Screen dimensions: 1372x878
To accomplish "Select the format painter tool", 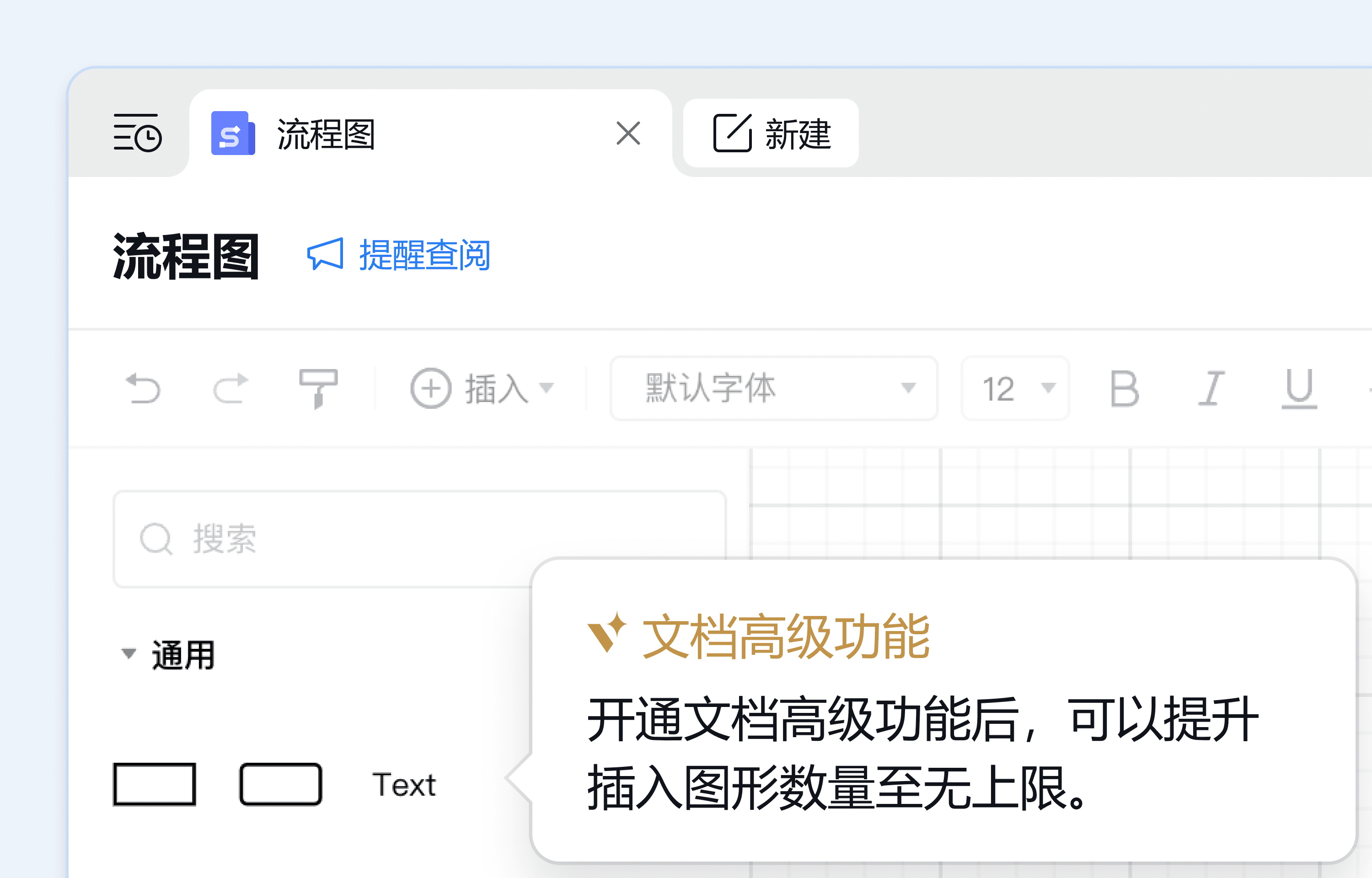I will (319, 389).
